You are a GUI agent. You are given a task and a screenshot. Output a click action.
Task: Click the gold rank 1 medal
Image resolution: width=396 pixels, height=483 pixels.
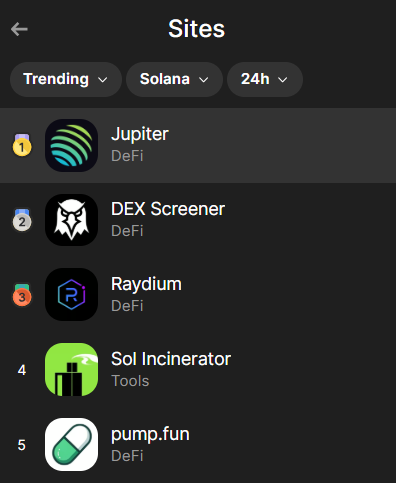pos(22,145)
